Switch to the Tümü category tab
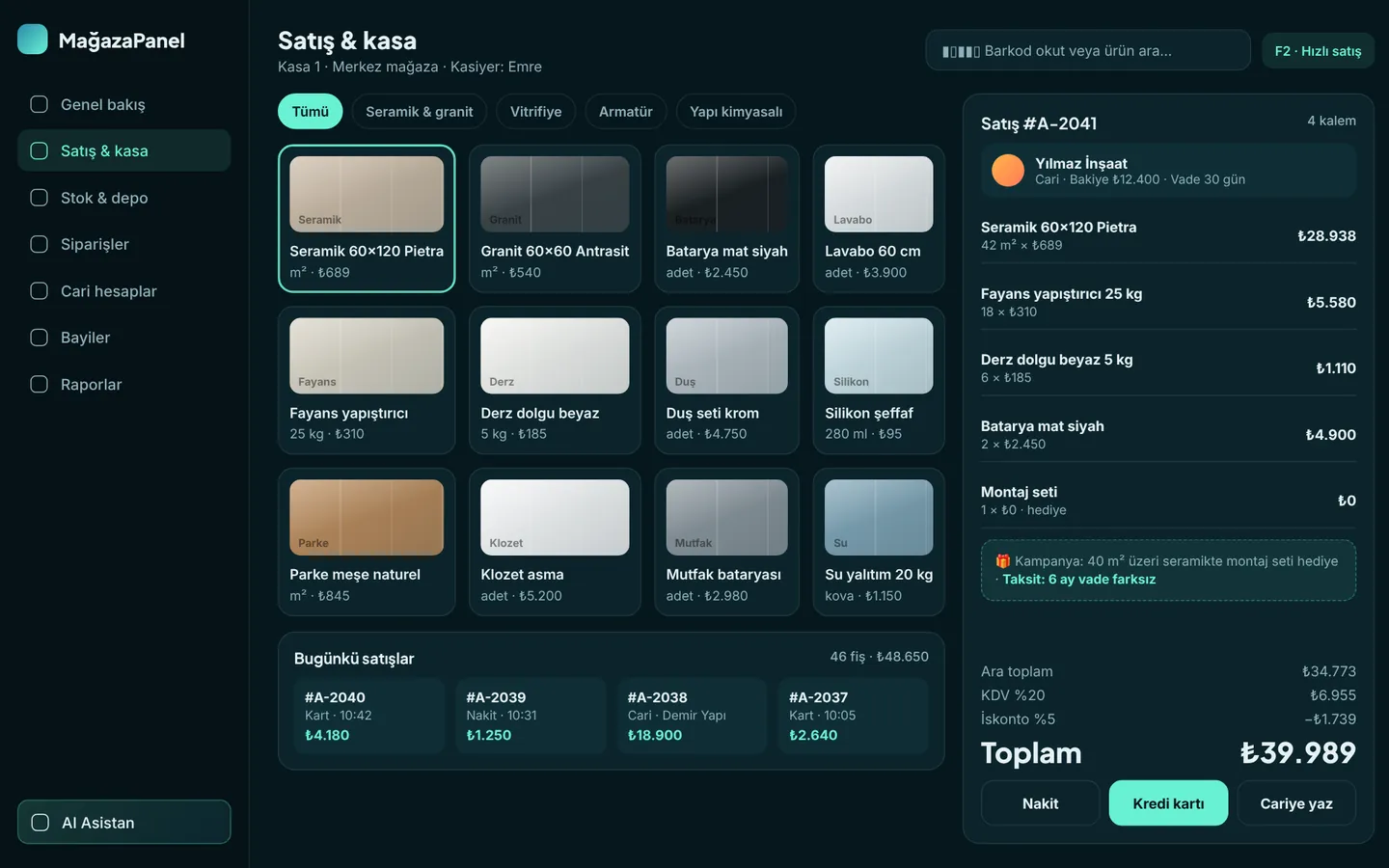Screen dimensions: 1389x868 tap(311, 112)
